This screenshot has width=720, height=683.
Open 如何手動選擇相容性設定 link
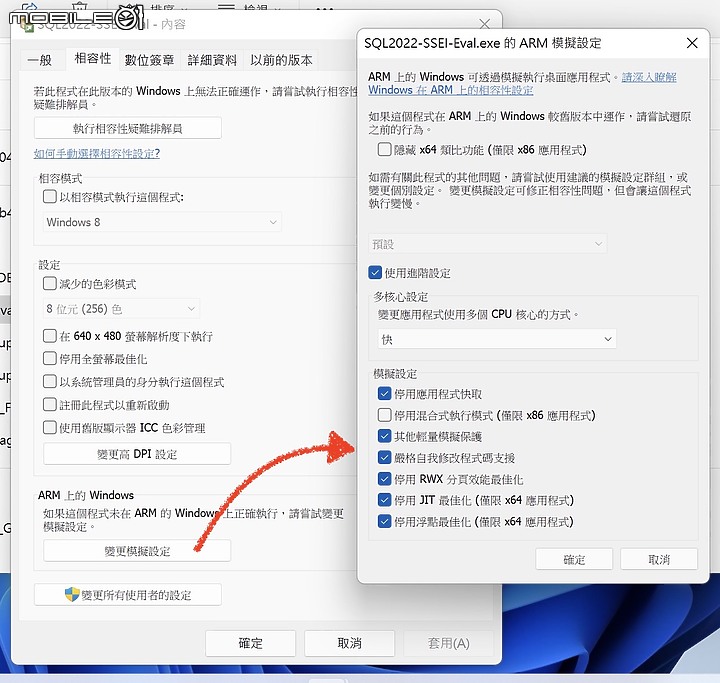[96, 153]
